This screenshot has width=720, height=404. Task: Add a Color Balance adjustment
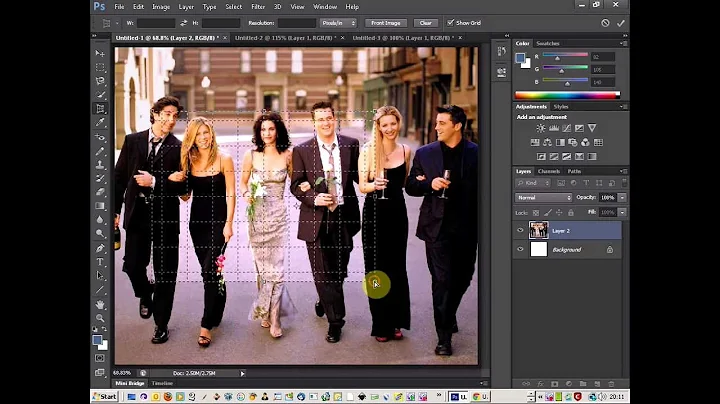pos(547,142)
